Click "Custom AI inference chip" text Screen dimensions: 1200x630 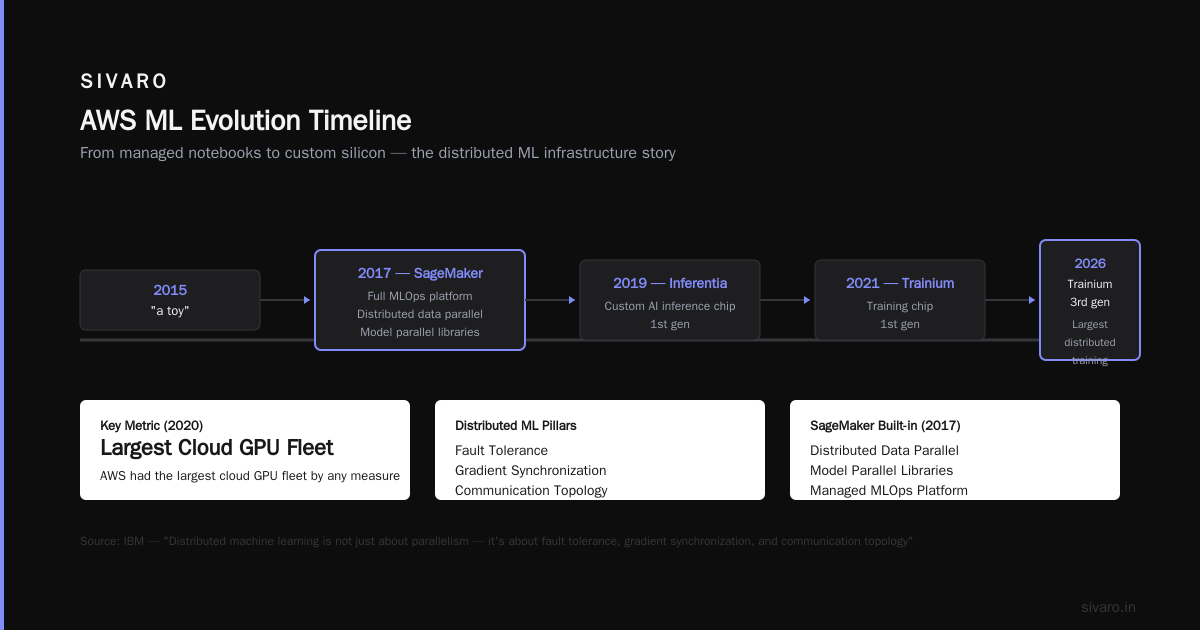pos(670,306)
